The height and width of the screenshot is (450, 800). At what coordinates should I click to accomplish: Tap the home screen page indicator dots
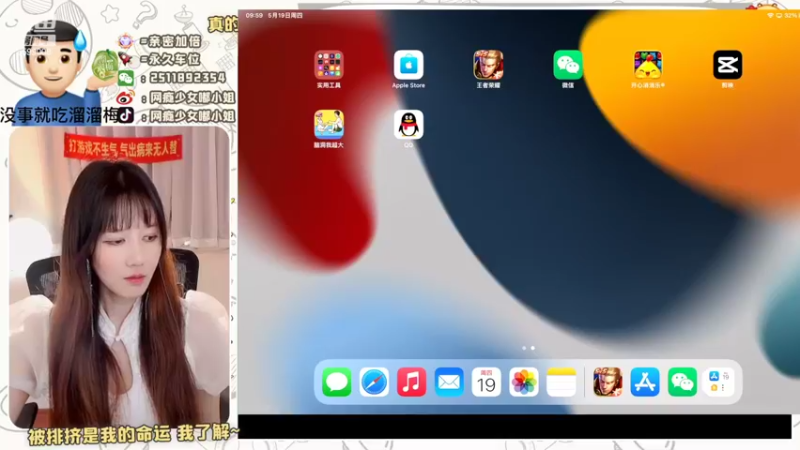click(x=528, y=348)
